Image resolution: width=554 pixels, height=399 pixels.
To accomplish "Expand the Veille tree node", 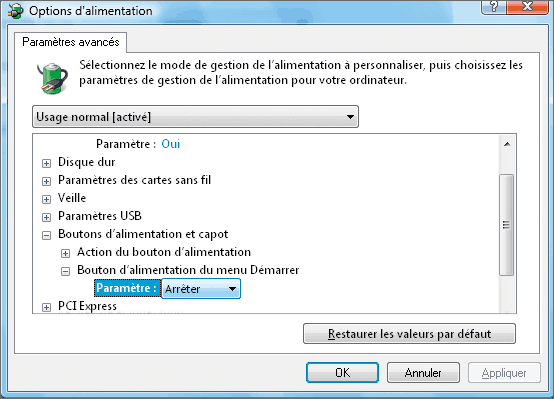I will point(46,199).
